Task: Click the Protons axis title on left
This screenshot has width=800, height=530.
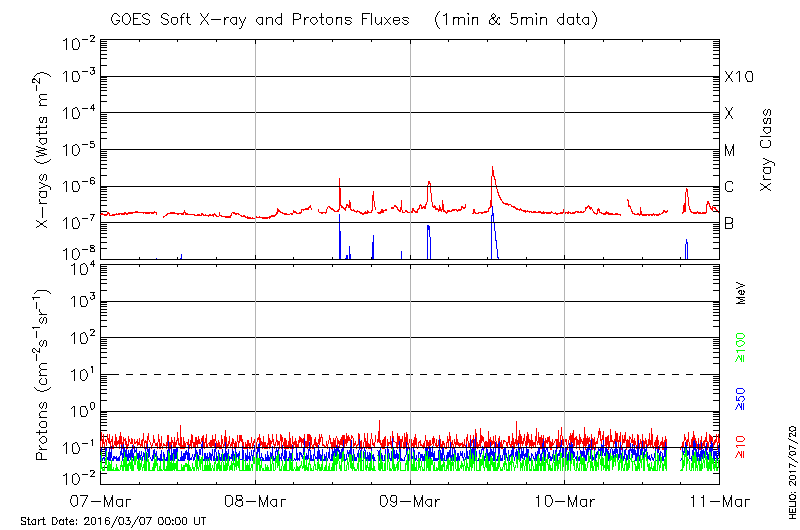Action: pos(44,376)
